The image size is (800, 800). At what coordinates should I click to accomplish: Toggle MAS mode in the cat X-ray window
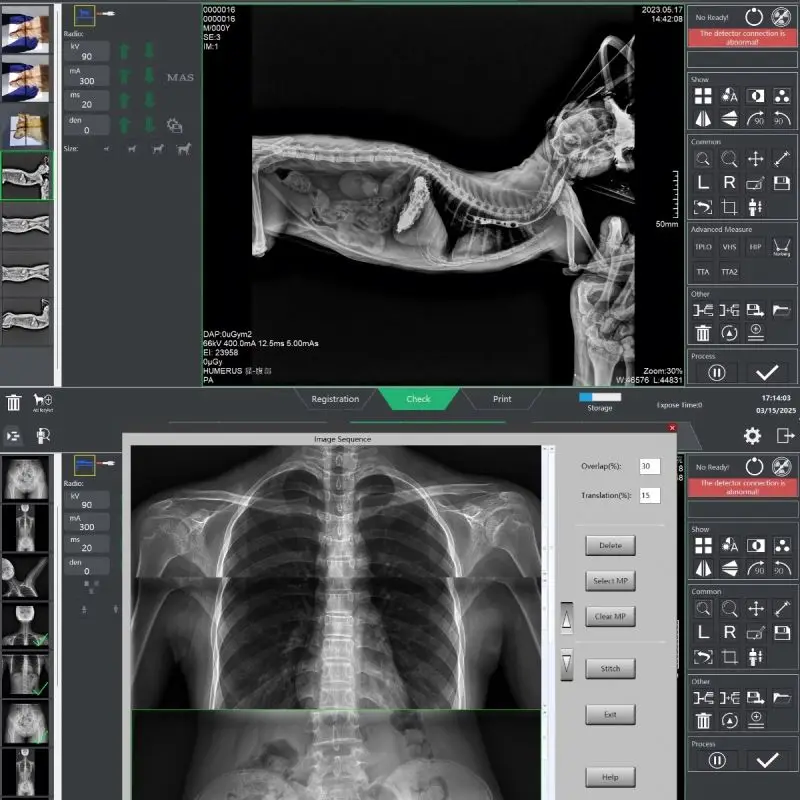coord(180,78)
